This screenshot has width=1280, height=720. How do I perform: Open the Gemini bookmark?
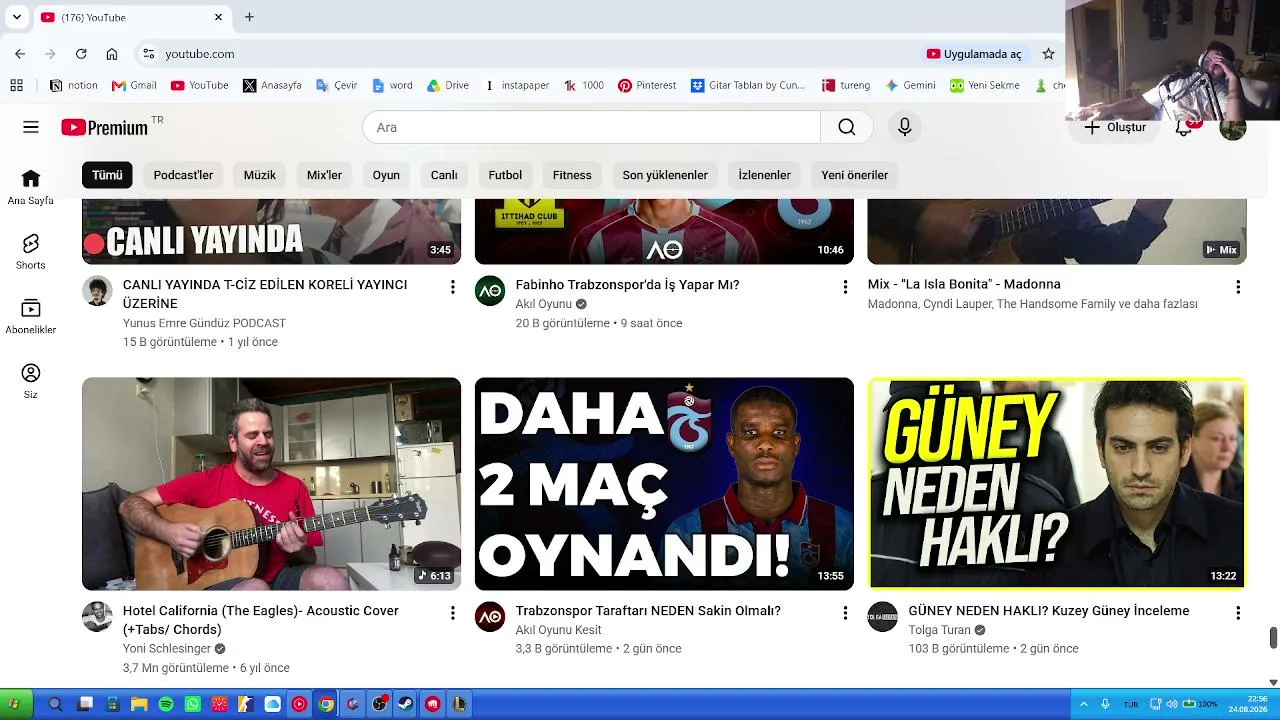pyautogui.click(x=910, y=85)
